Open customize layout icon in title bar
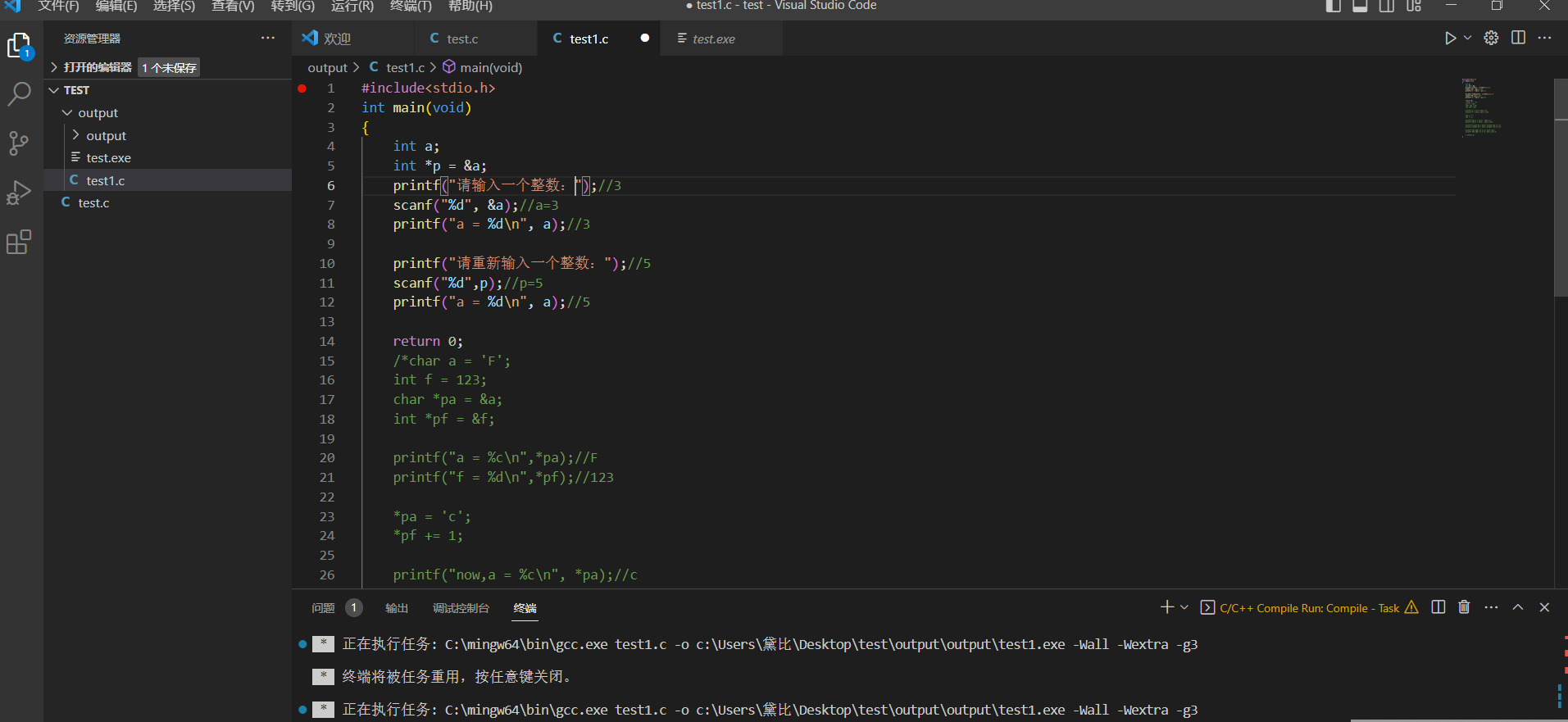The width and height of the screenshot is (1568, 722). (x=1414, y=7)
